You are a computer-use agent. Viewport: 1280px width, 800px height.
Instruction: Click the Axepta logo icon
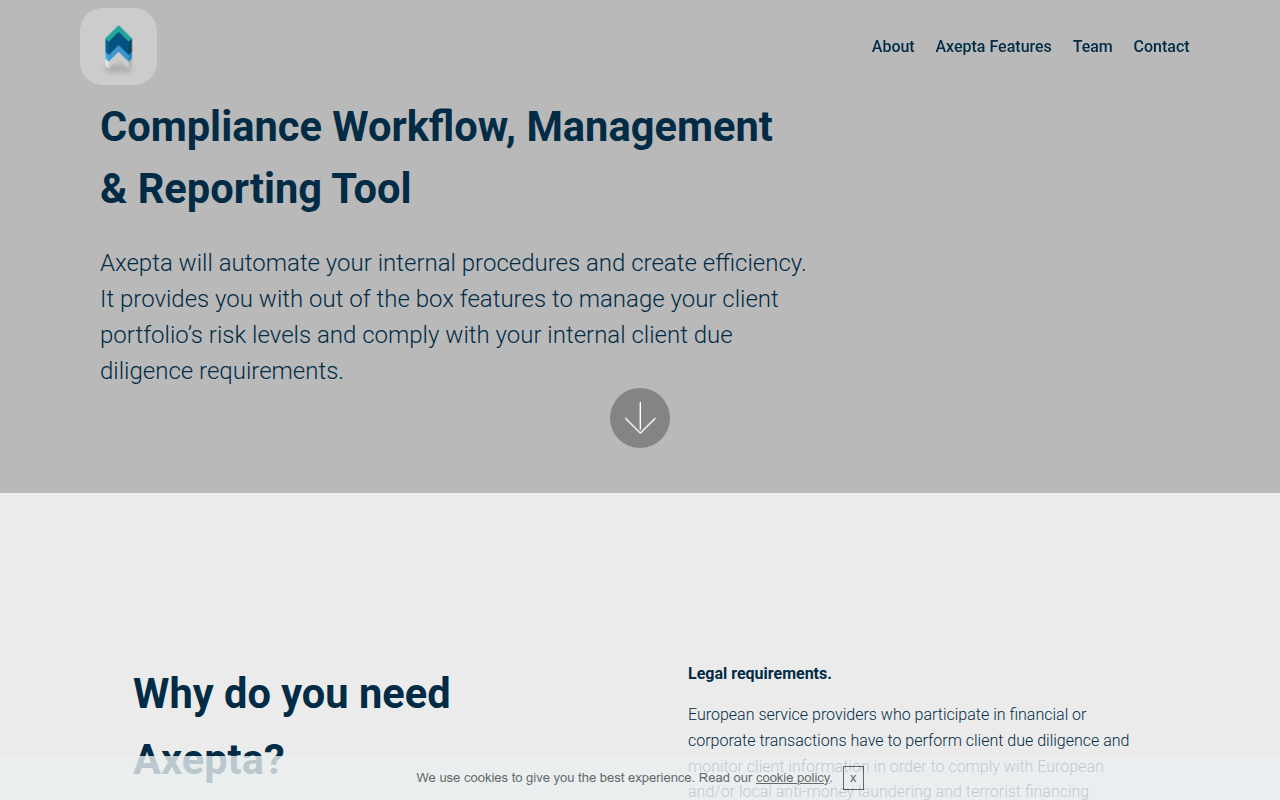point(118,47)
